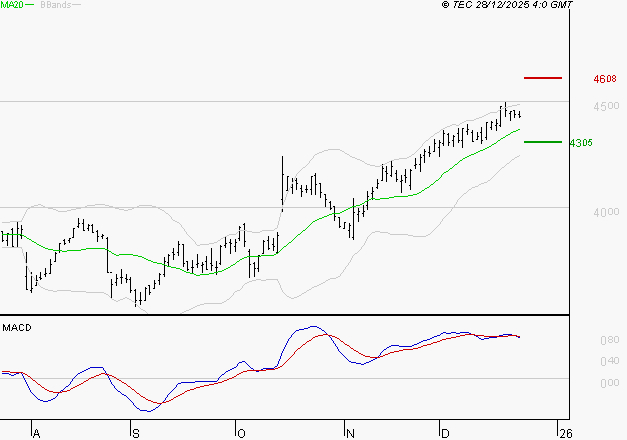
Task: Click the MACD panel title
Action: (x=17, y=328)
